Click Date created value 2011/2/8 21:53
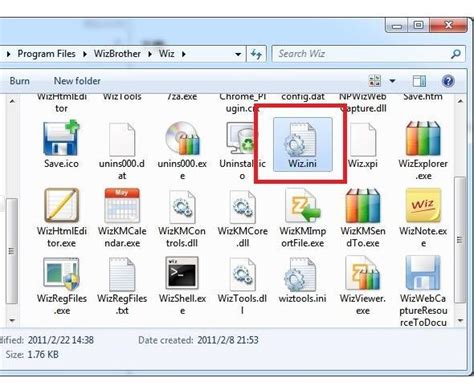Viewport: 474px width, 390px height. [228, 340]
